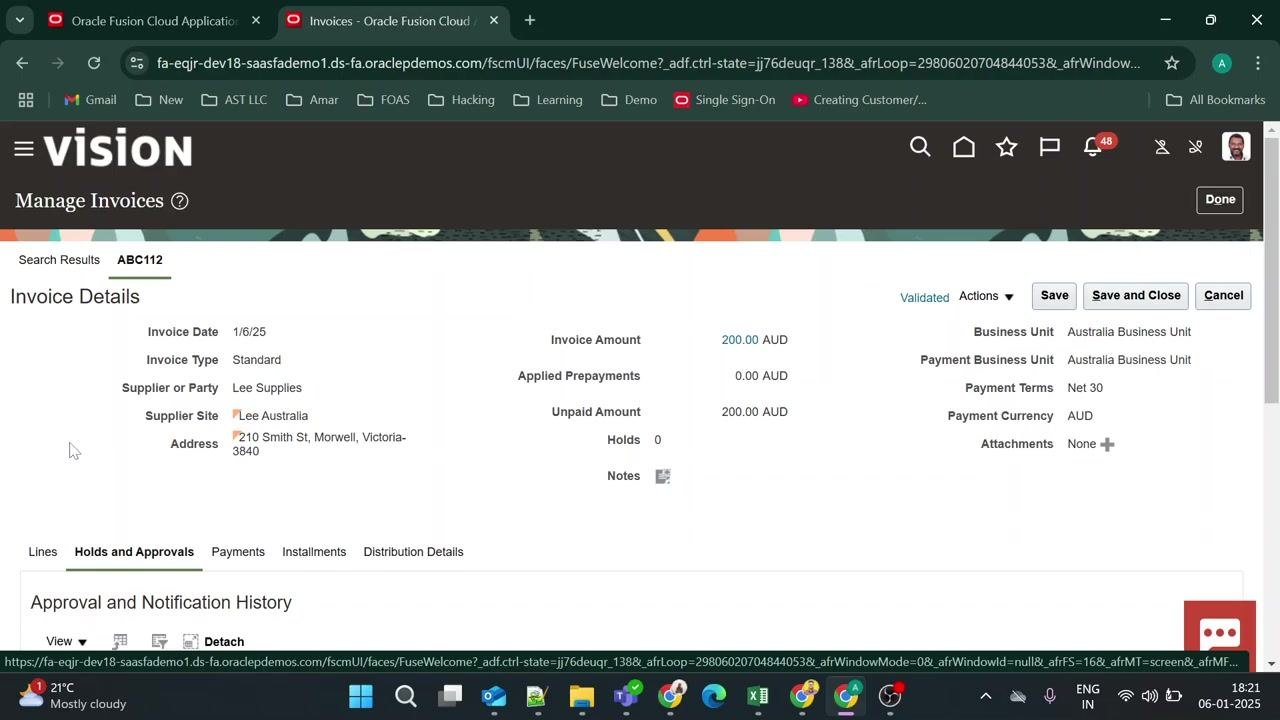Click the Done button
The height and width of the screenshot is (720, 1280).
1220,200
